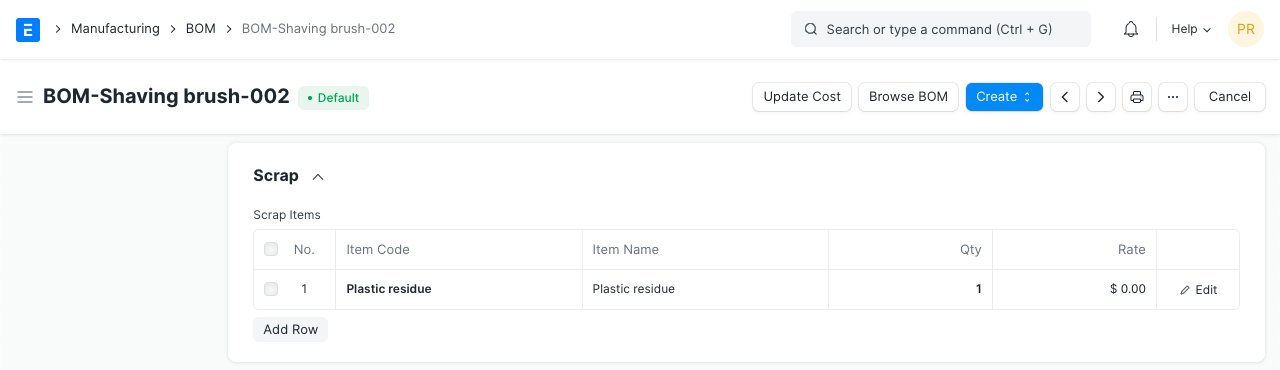This screenshot has height=370, width=1280.
Task: Open the Create dropdown
Action: tap(1004, 97)
